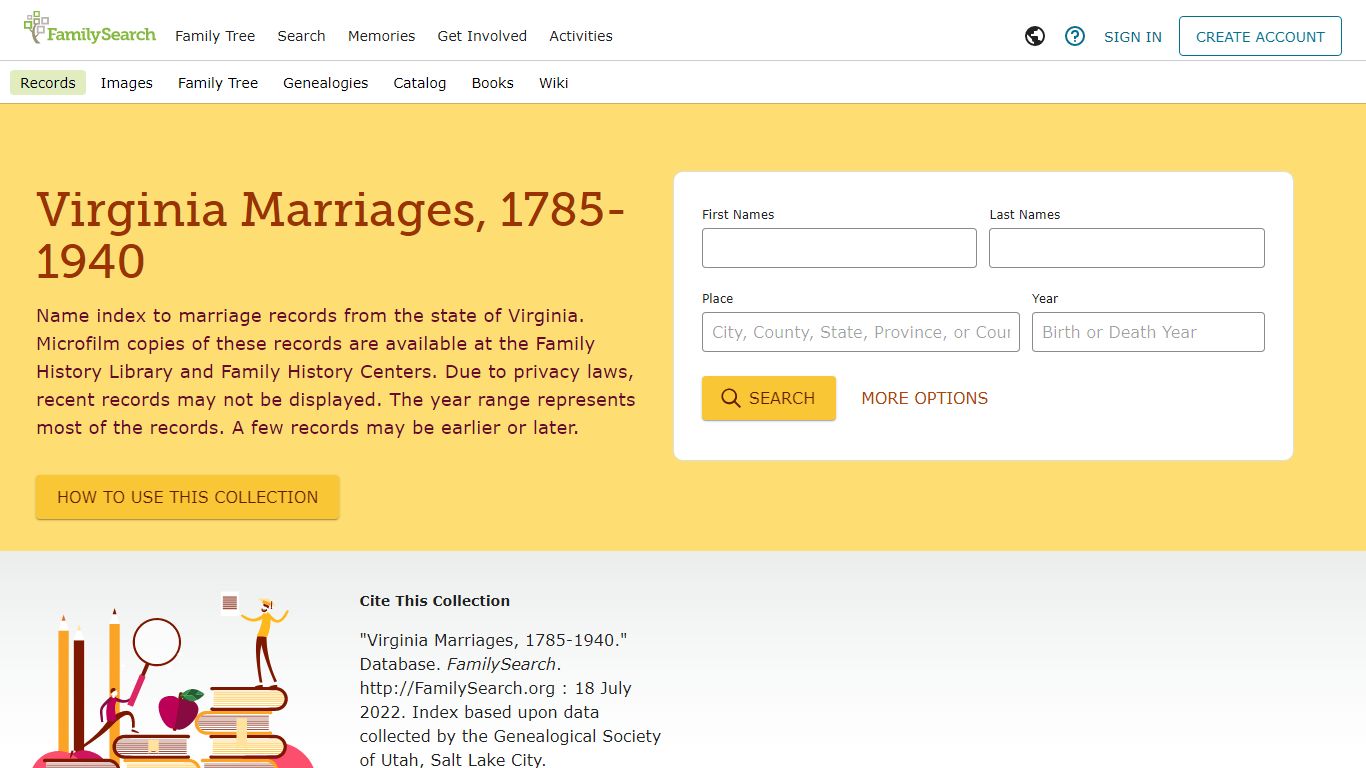Click MORE OPTIONS link
The width and height of the screenshot is (1366, 768).
pyautogui.click(x=925, y=398)
